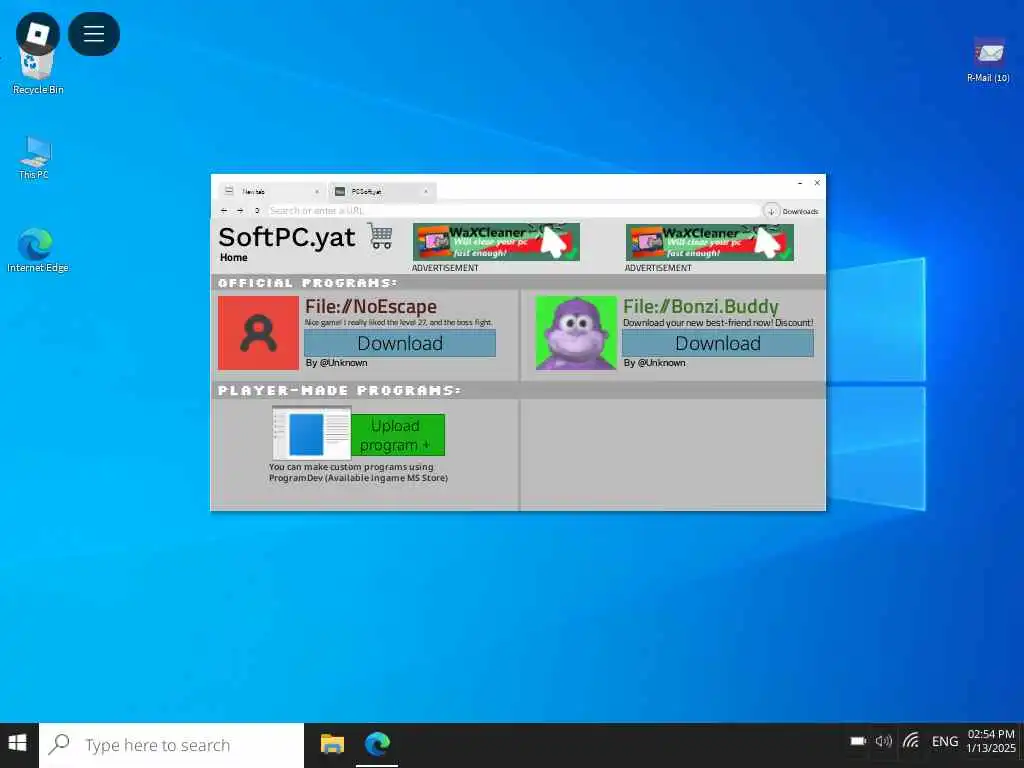Click the File://NoEscape title text

(371, 306)
